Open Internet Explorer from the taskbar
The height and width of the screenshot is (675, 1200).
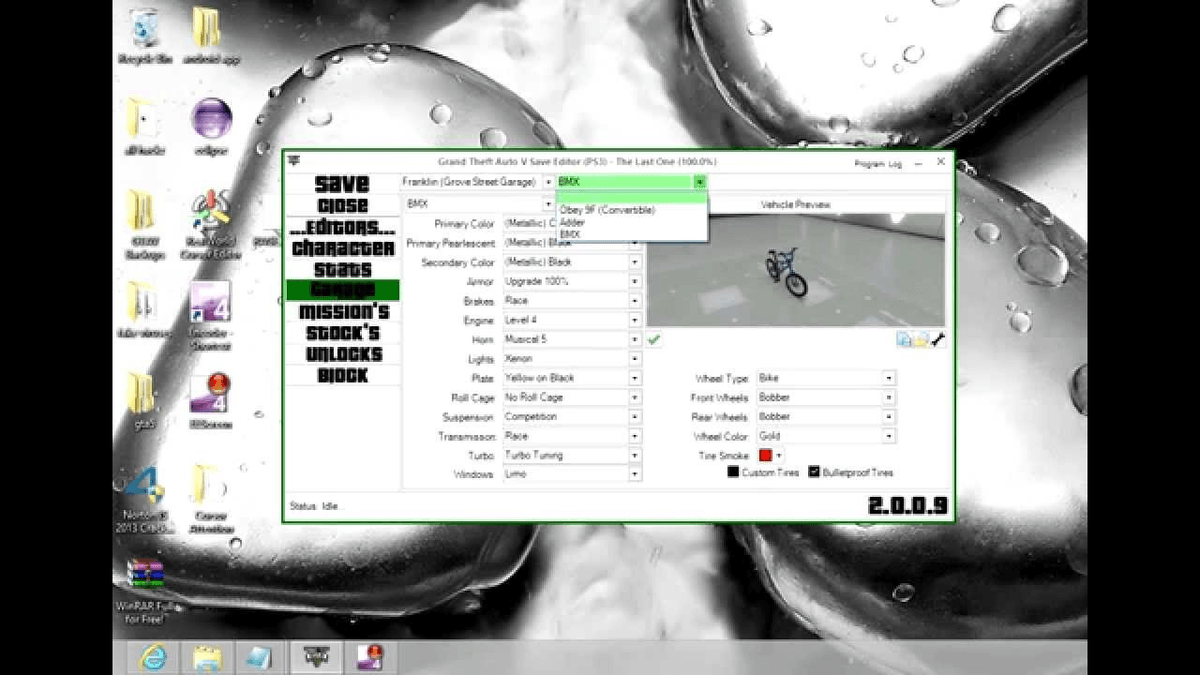155,657
